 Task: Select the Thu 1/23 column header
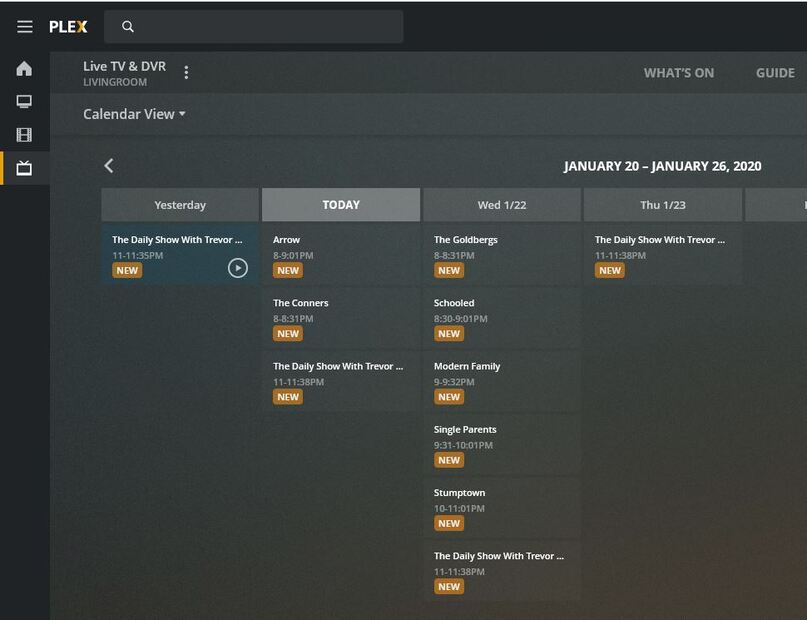(663, 205)
